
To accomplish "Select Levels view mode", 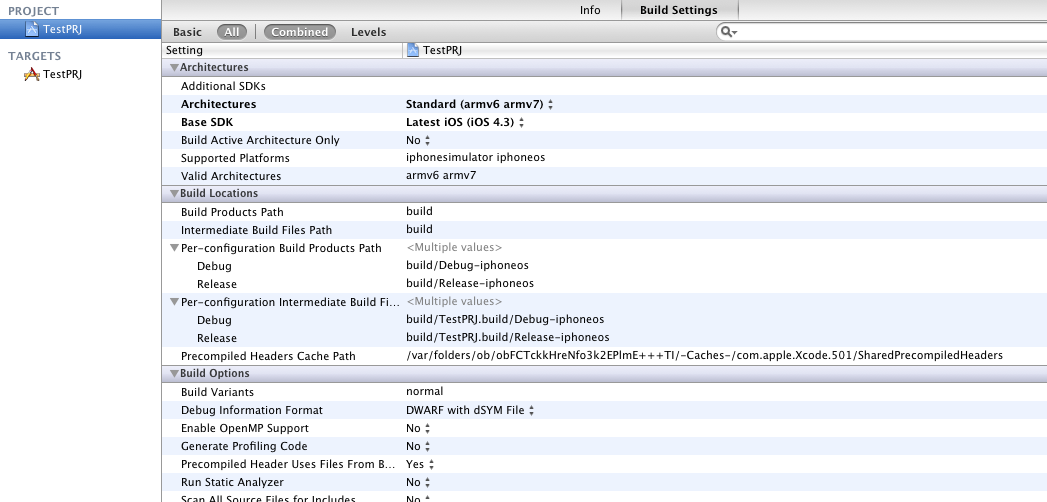I will (x=369, y=32).
